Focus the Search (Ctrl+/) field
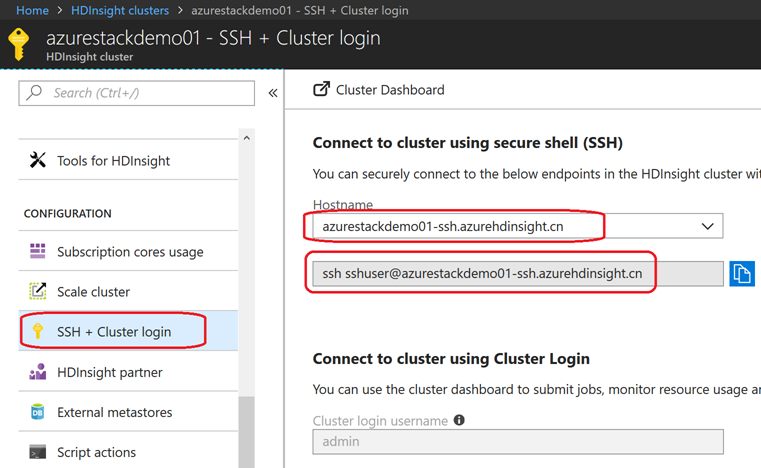 [136, 93]
